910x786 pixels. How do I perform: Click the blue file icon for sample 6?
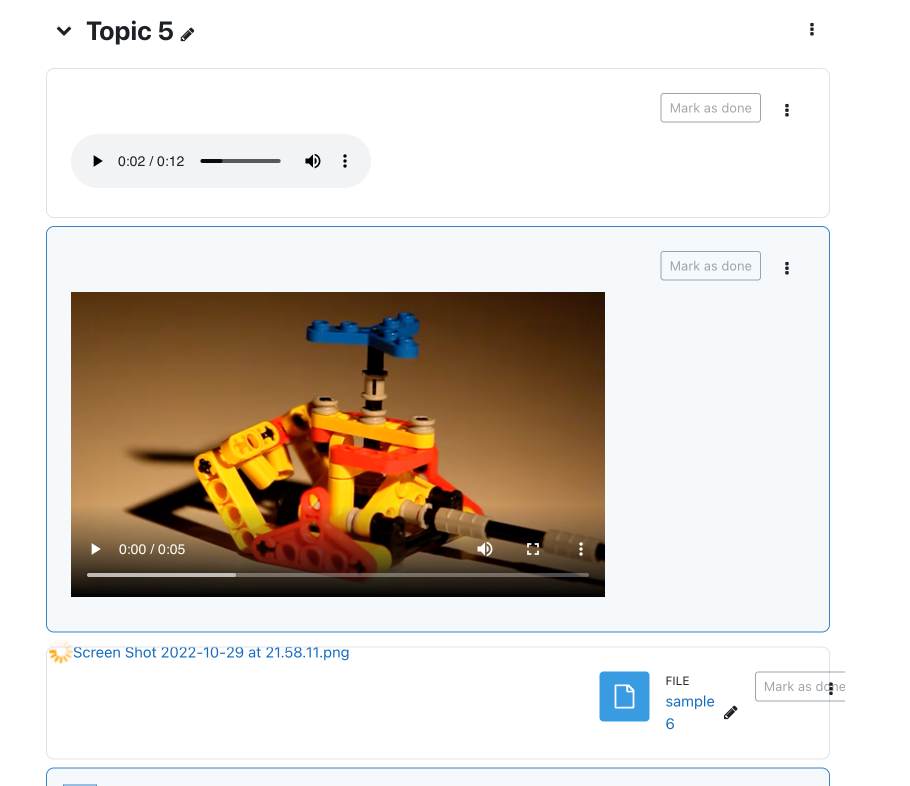(x=624, y=697)
